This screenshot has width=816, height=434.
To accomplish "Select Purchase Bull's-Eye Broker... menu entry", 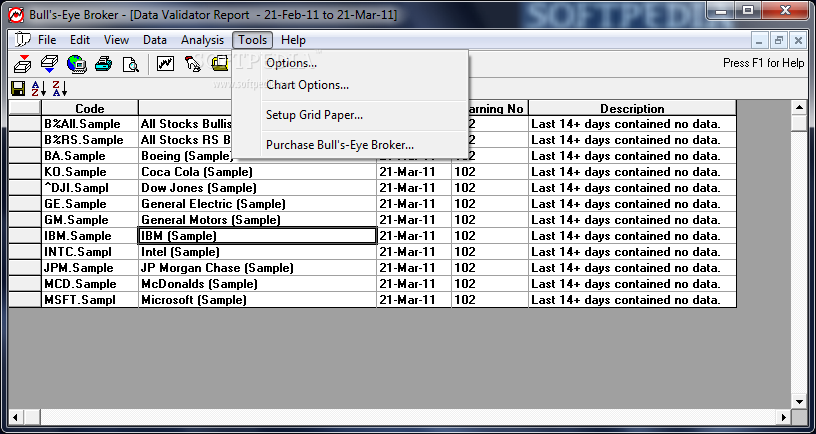I will pos(350,145).
